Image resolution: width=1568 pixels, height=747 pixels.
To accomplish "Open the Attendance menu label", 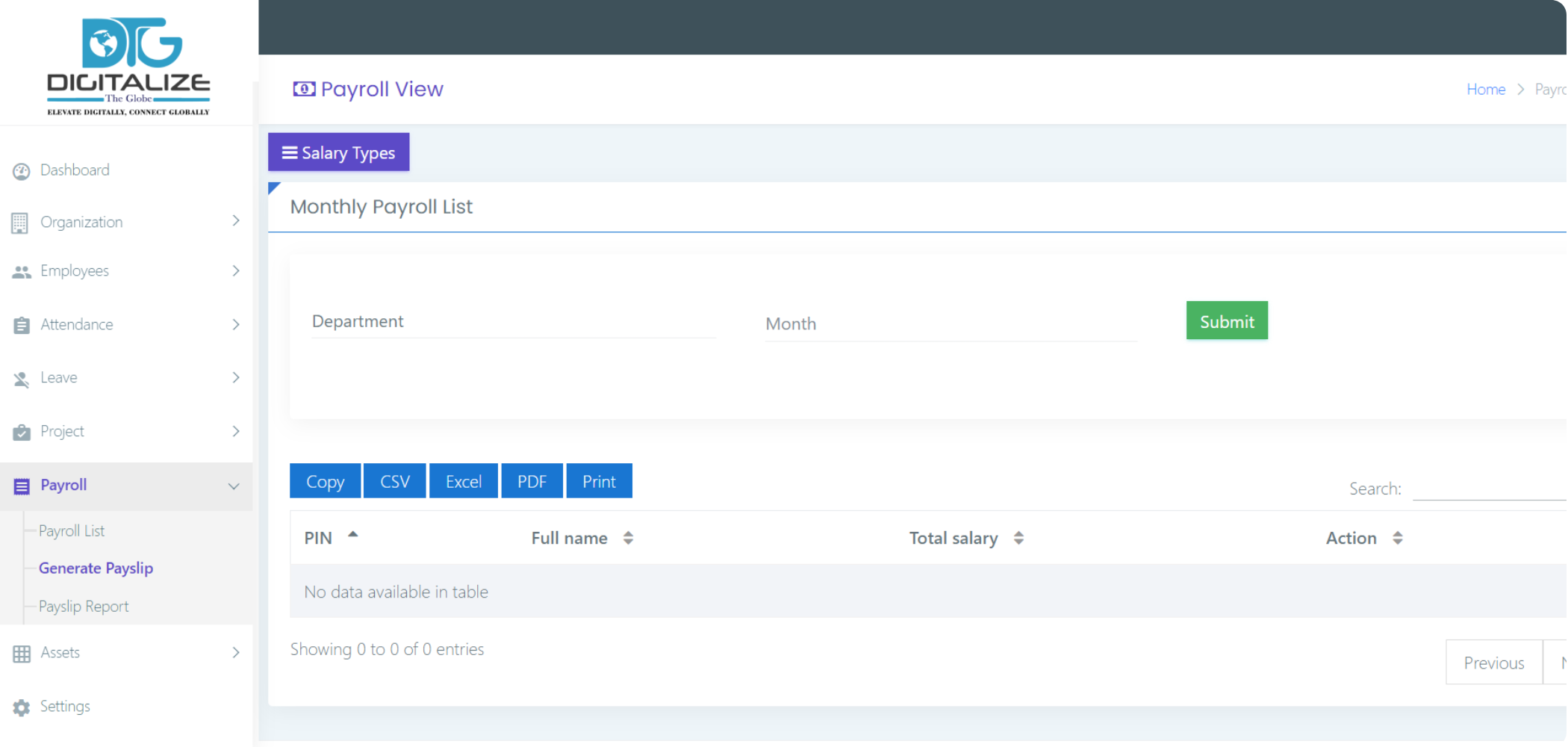I will (x=77, y=324).
